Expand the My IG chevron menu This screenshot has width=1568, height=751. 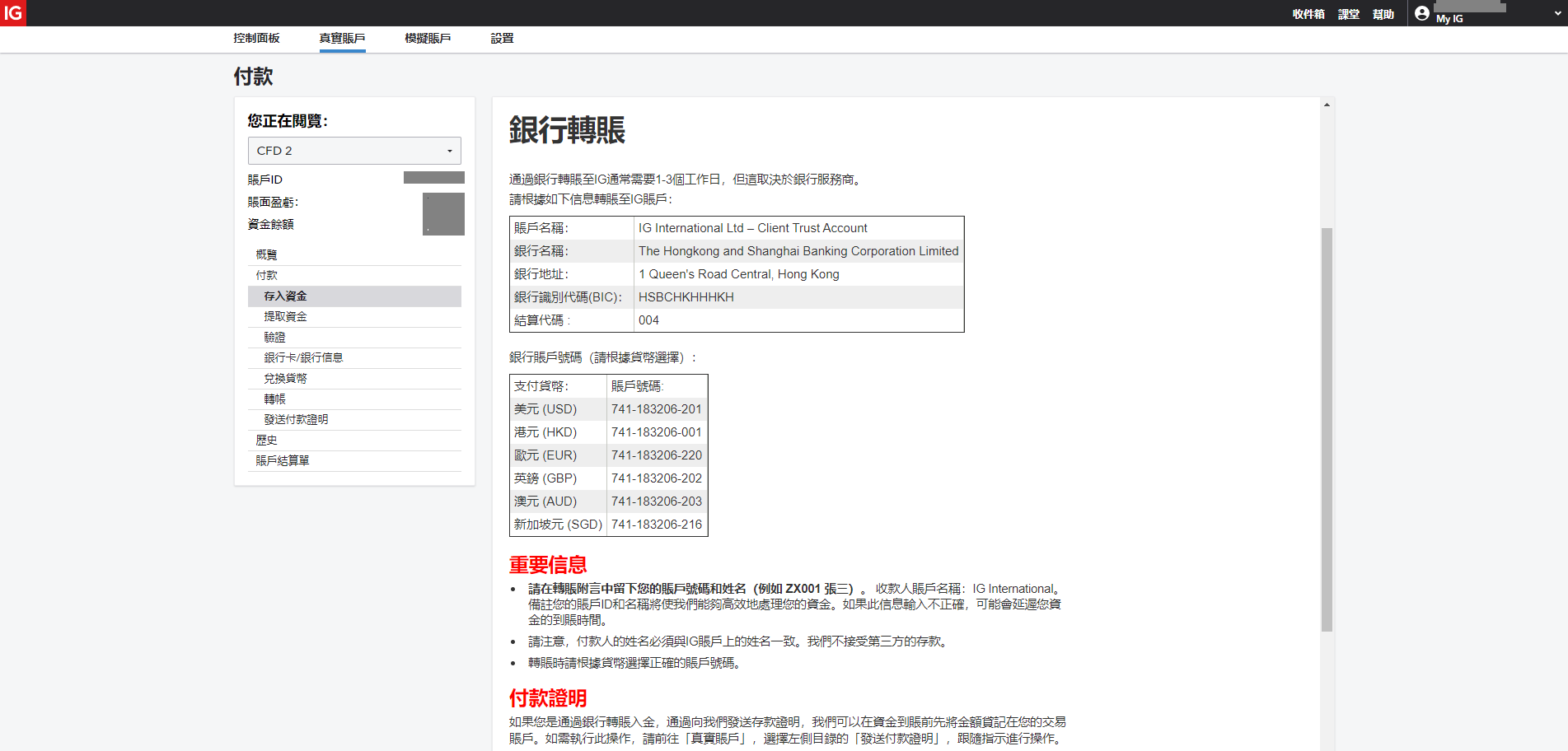click(1557, 14)
